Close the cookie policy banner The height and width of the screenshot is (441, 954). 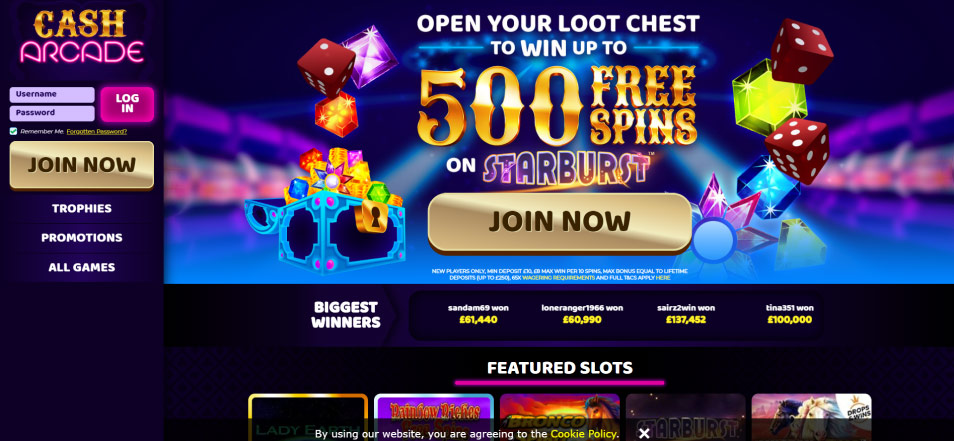pos(644,434)
